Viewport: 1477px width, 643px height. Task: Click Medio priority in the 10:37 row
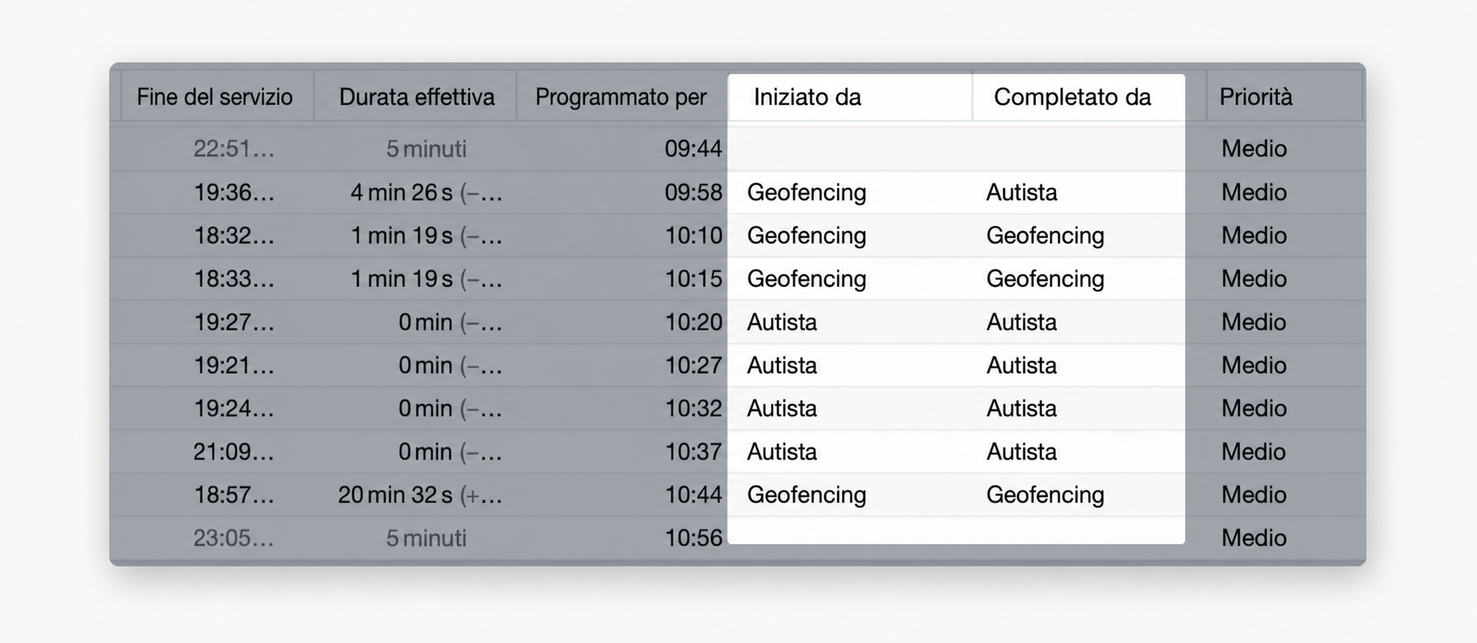click(1254, 451)
